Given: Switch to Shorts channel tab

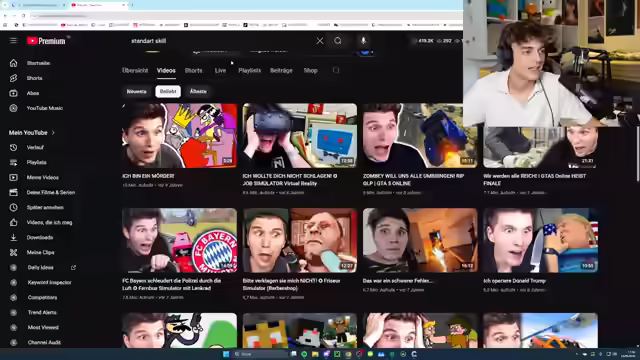Looking at the screenshot, I should [x=193, y=70].
